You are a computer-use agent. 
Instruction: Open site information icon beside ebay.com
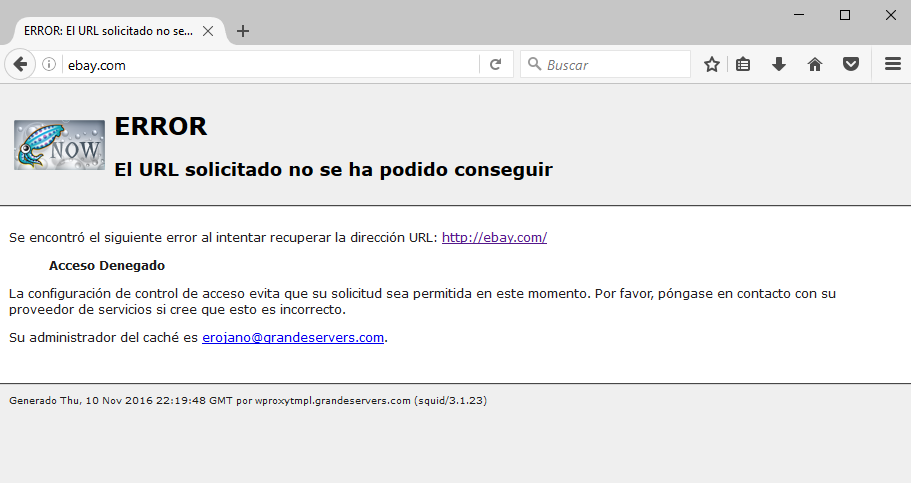point(49,64)
